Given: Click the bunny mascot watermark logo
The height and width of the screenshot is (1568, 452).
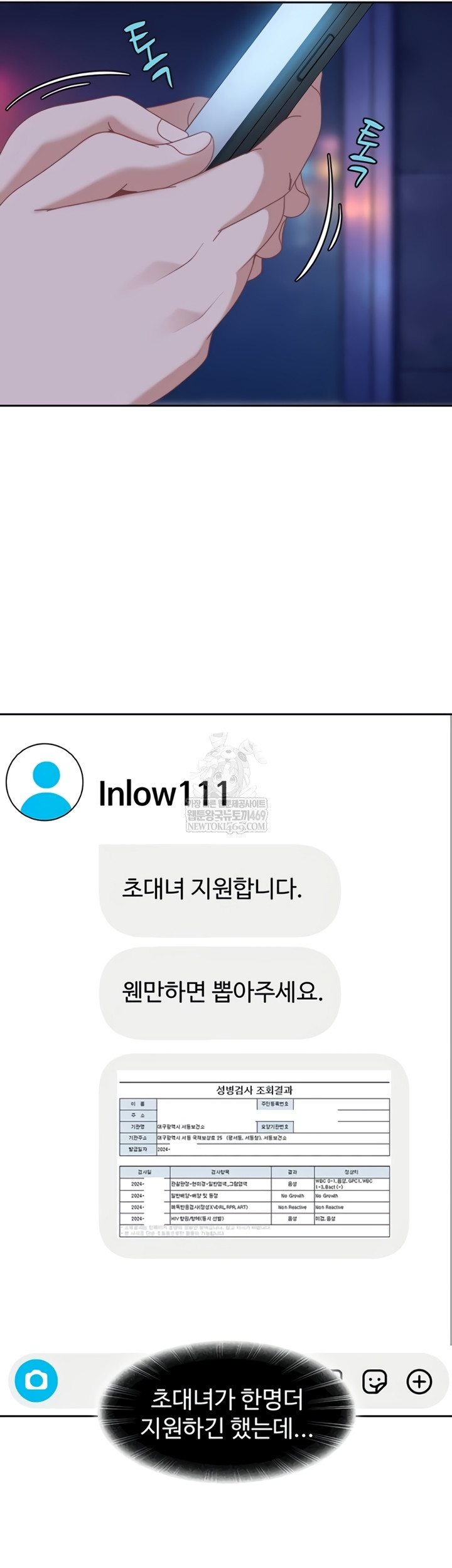Looking at the screenshot, I should pyautogui.click(x=227, y=765).
